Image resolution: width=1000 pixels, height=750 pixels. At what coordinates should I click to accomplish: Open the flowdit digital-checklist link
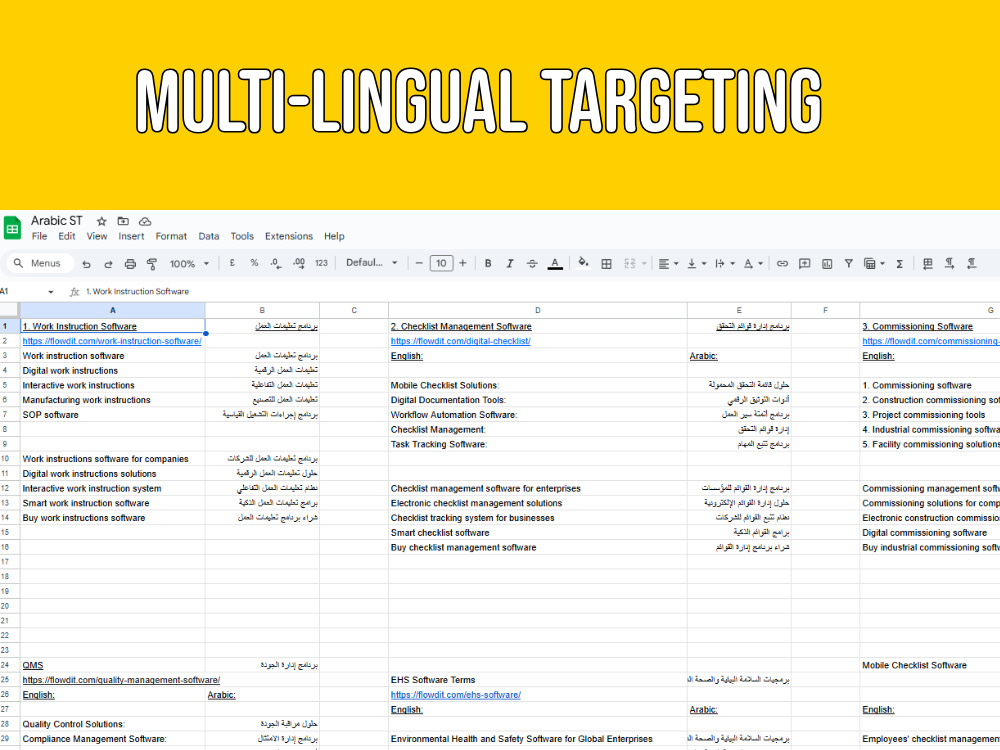pos(460,341)
